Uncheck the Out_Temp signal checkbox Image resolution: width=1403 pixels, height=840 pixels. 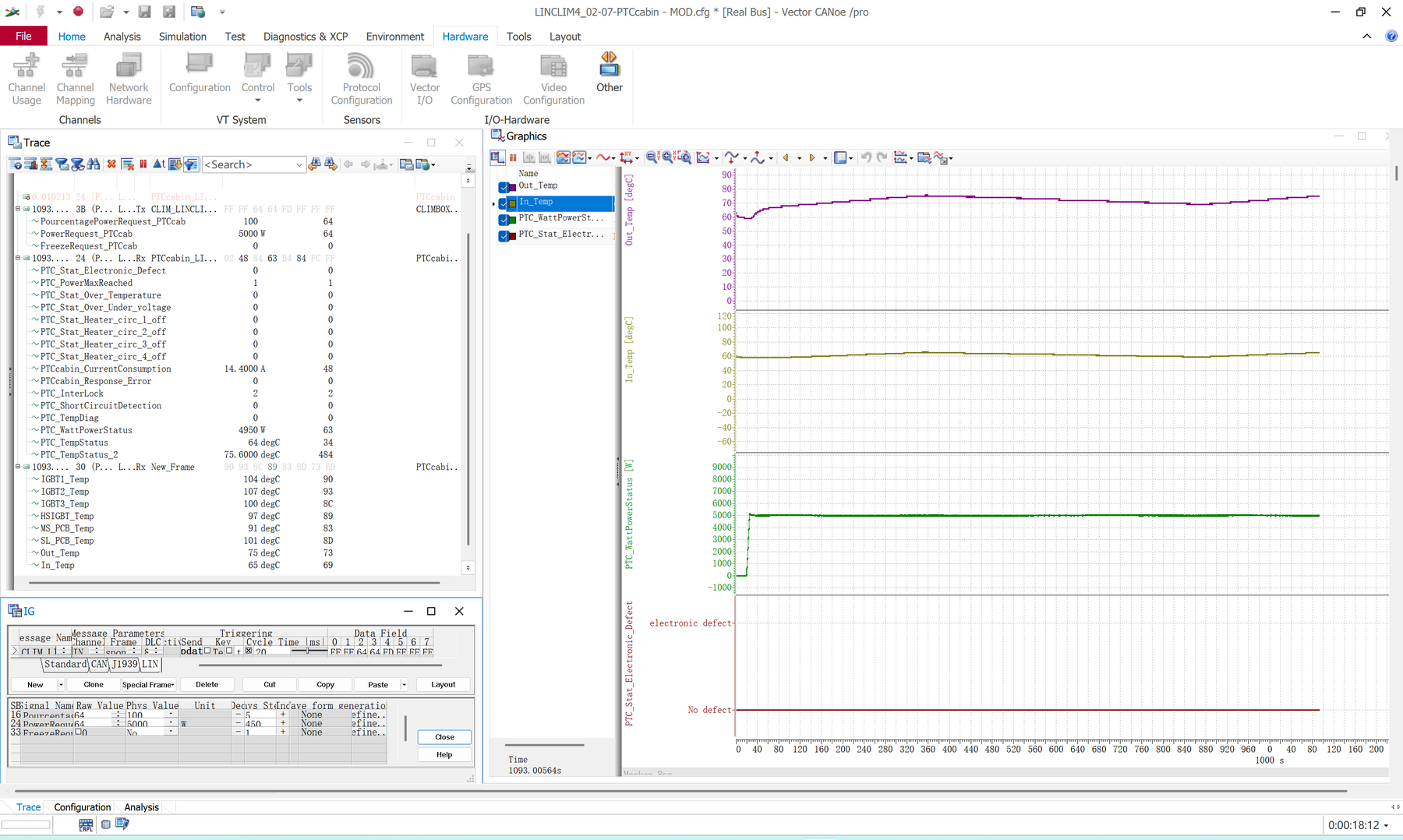(504, 187)
